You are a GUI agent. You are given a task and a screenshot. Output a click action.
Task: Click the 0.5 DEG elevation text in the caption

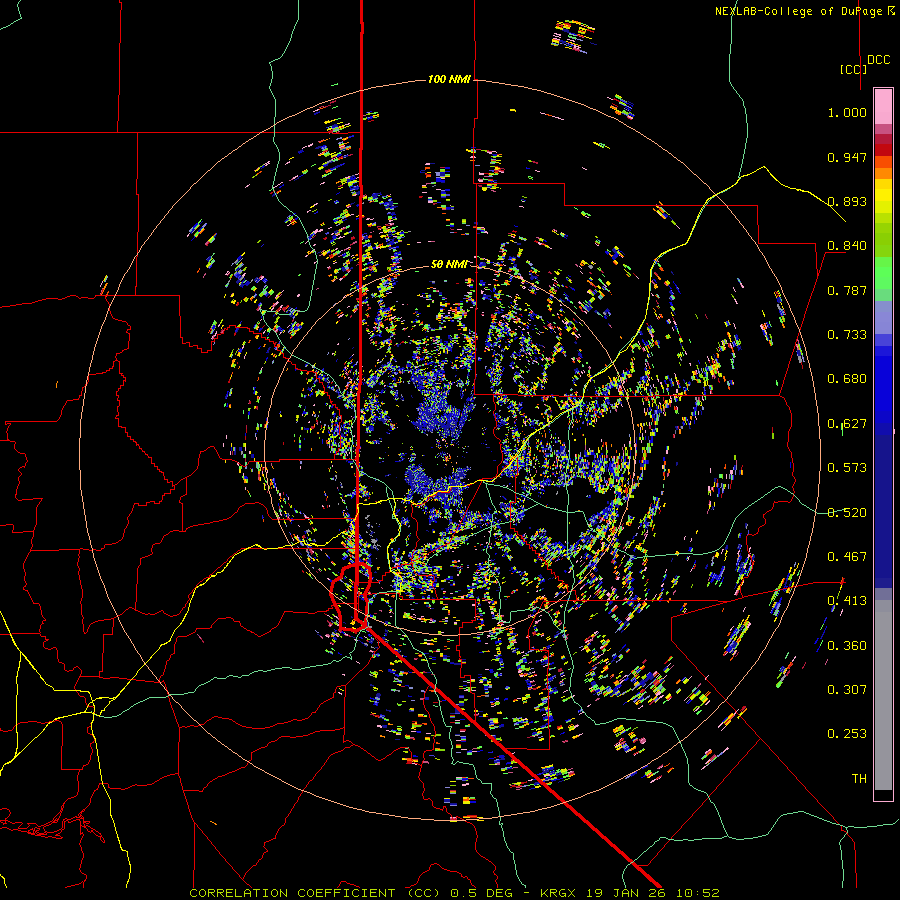point(482,893)
